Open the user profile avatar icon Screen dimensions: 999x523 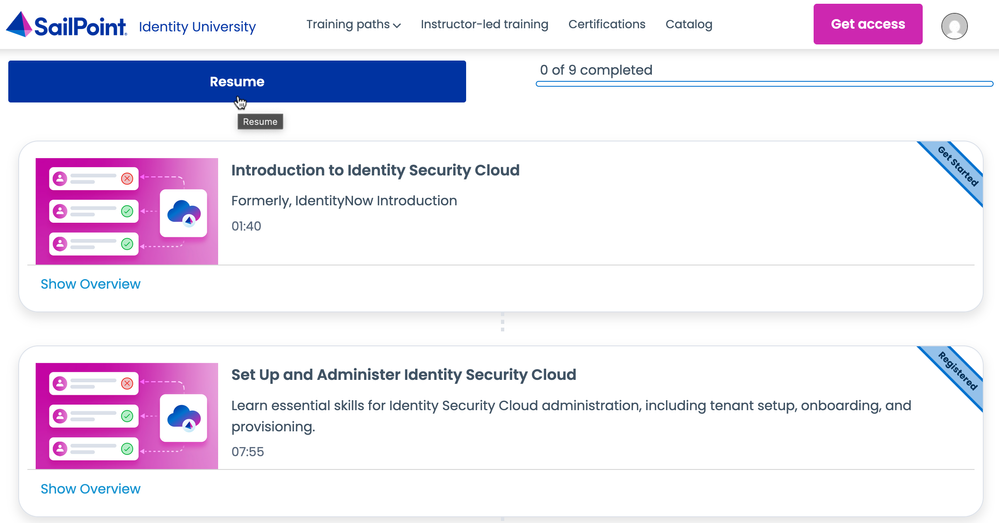click(x=954, y=26)
